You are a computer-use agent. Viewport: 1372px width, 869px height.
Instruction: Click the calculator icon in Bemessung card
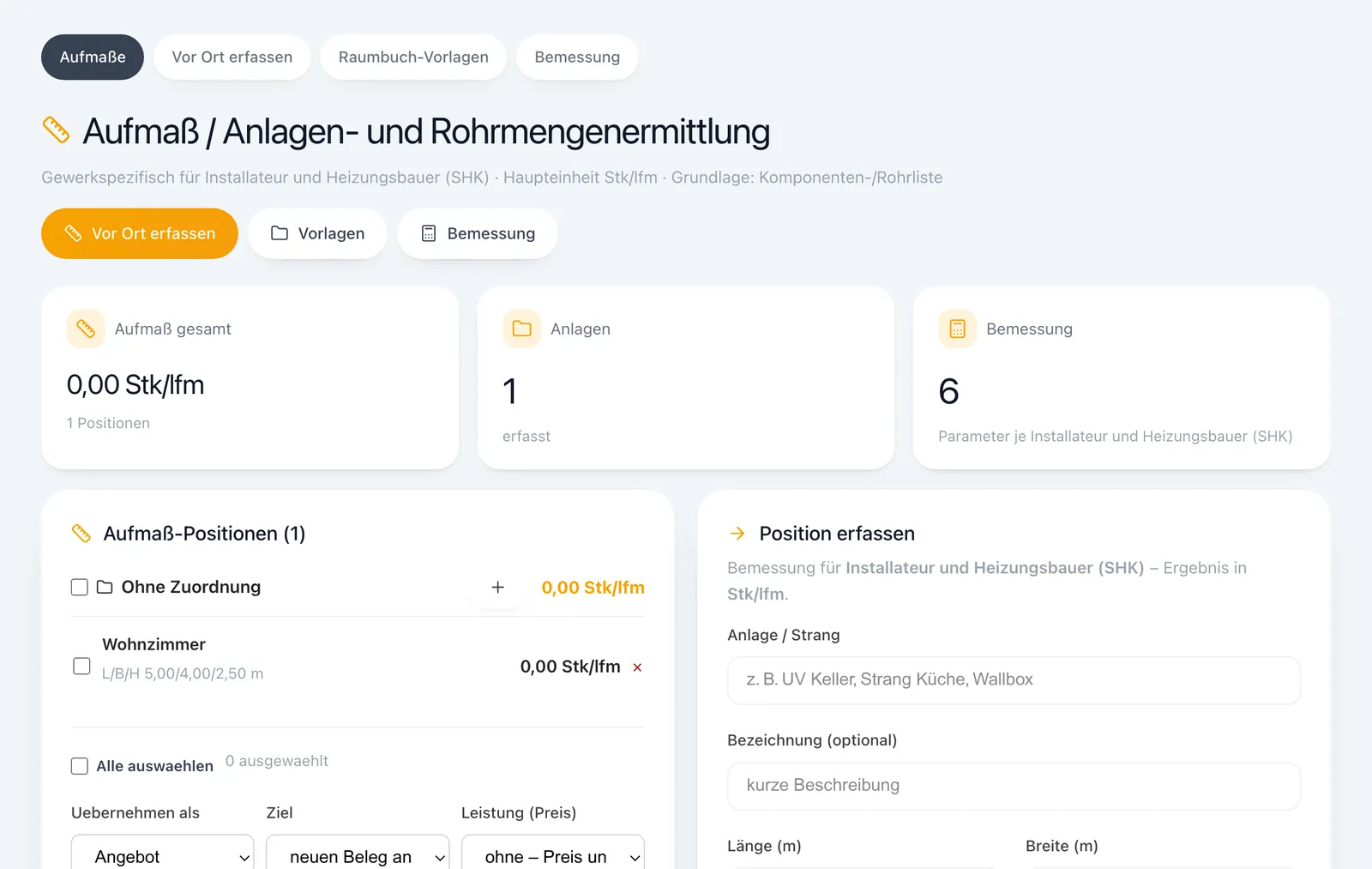[x=957, y=329]
